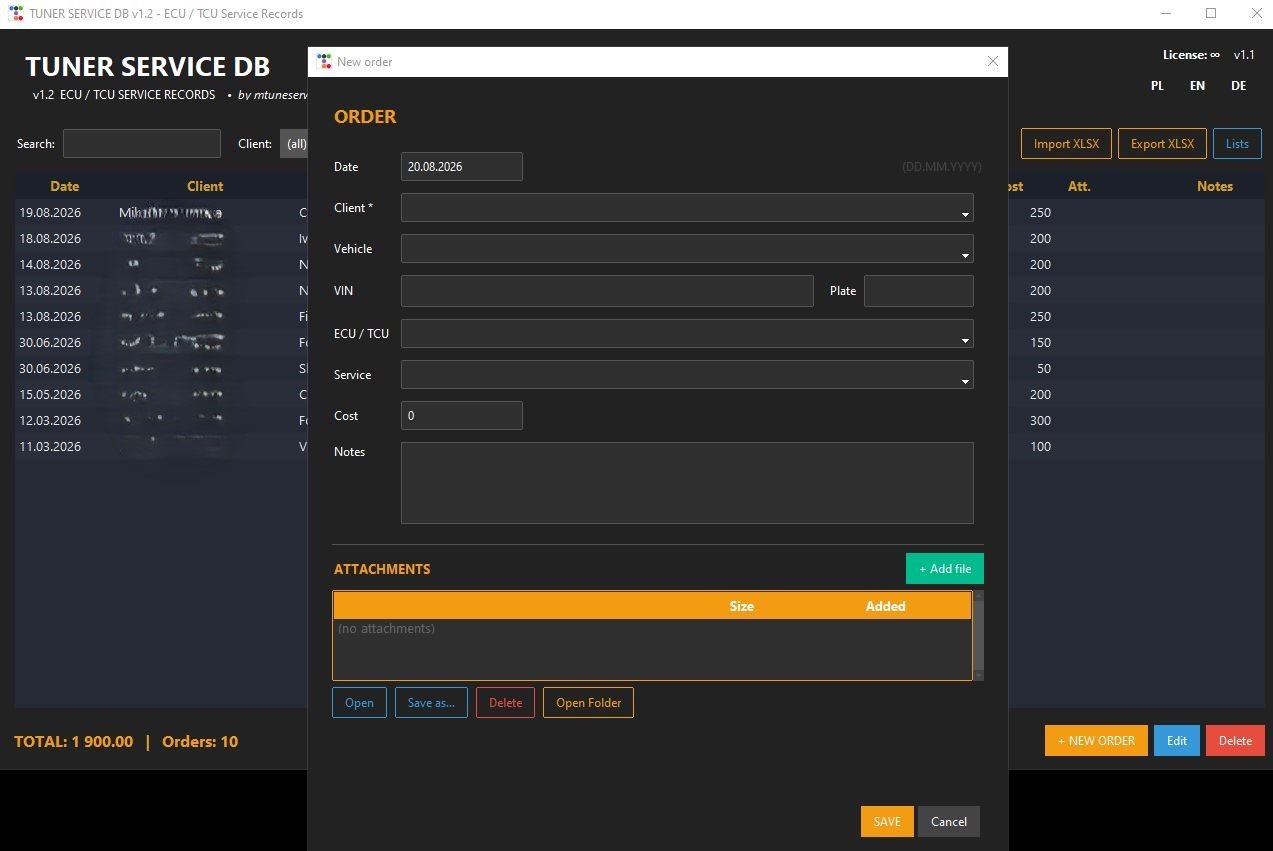Click the (no attachments) placeholder text
The height and width of the screenshot is (851, 1273).
click(386, 628)
